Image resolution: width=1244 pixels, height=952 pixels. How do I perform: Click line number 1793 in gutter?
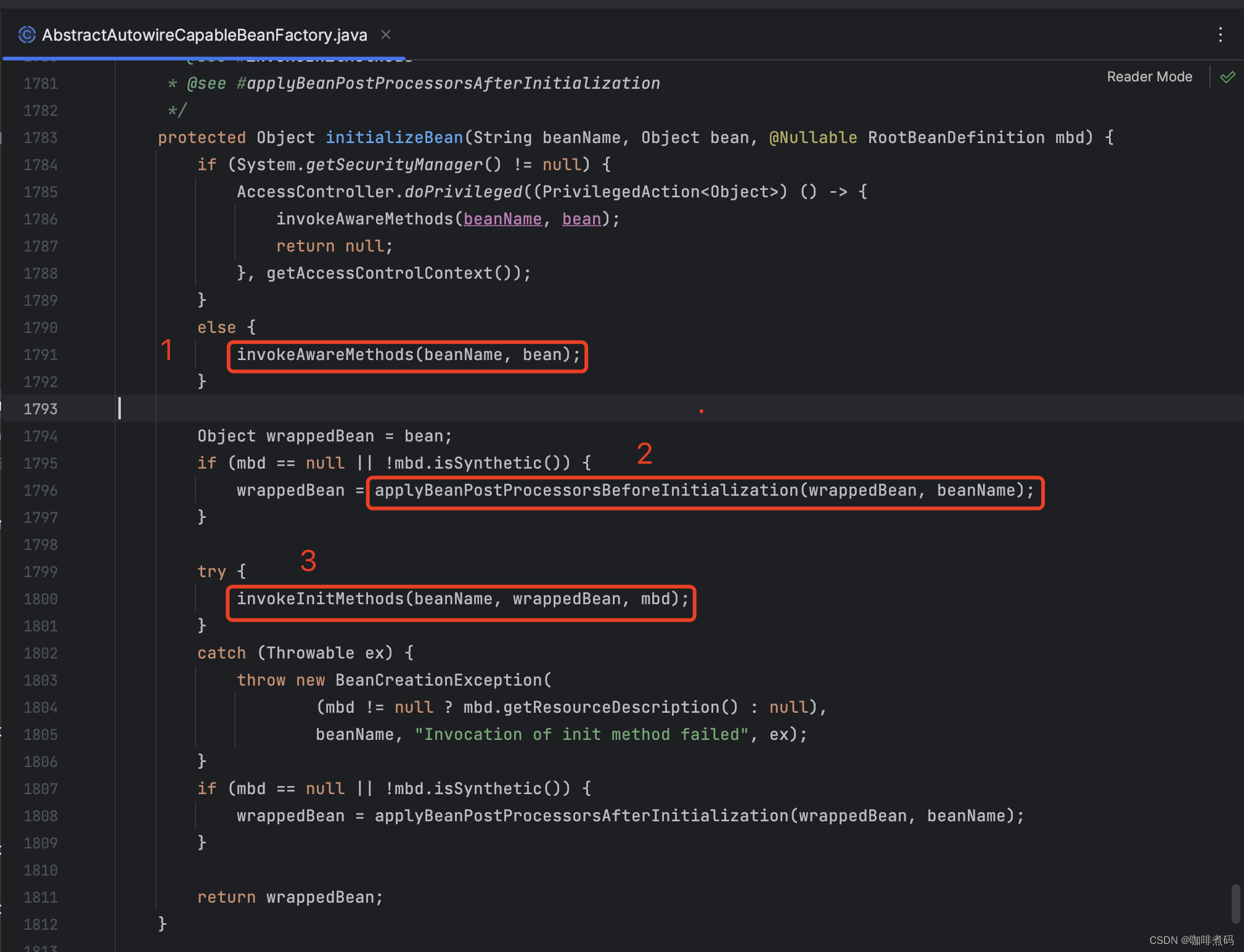point(41,409)
